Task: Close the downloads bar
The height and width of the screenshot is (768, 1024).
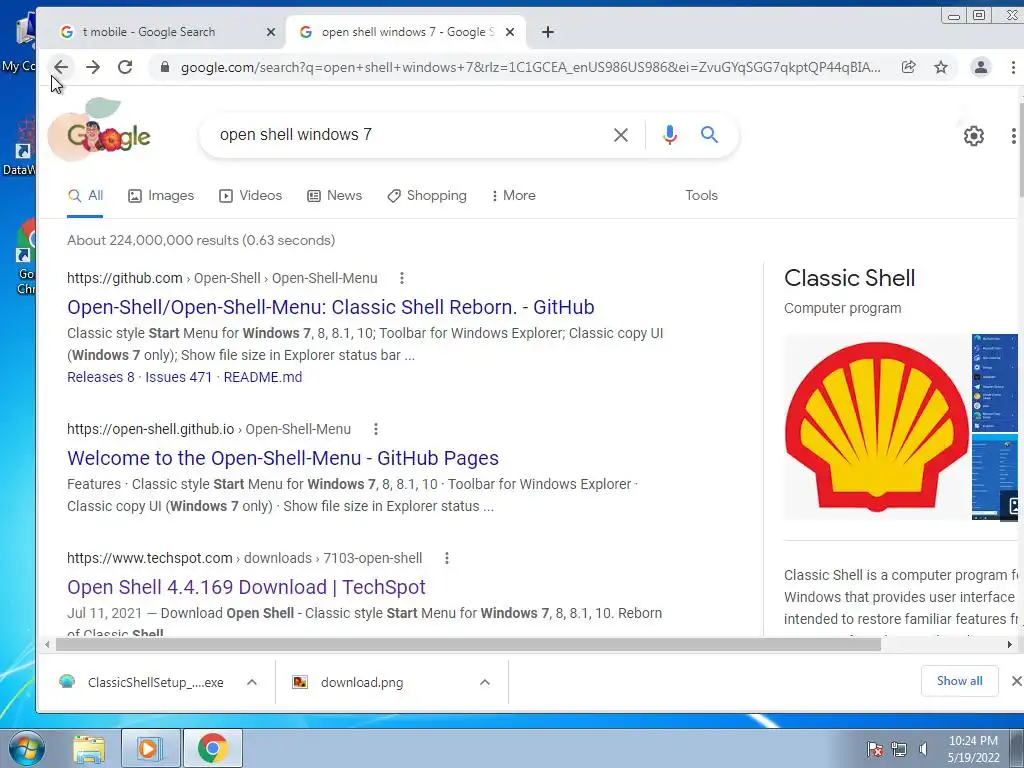Action: (1016, 681)
